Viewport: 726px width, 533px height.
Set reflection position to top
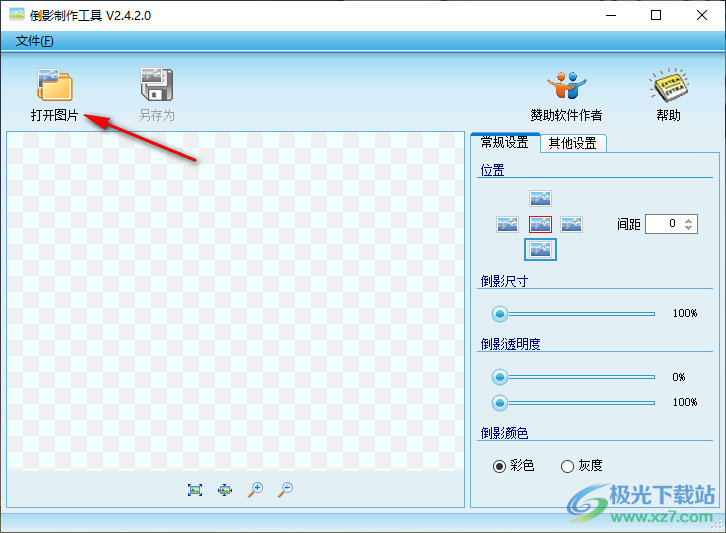pyautogui.click(x=540, y=198)
